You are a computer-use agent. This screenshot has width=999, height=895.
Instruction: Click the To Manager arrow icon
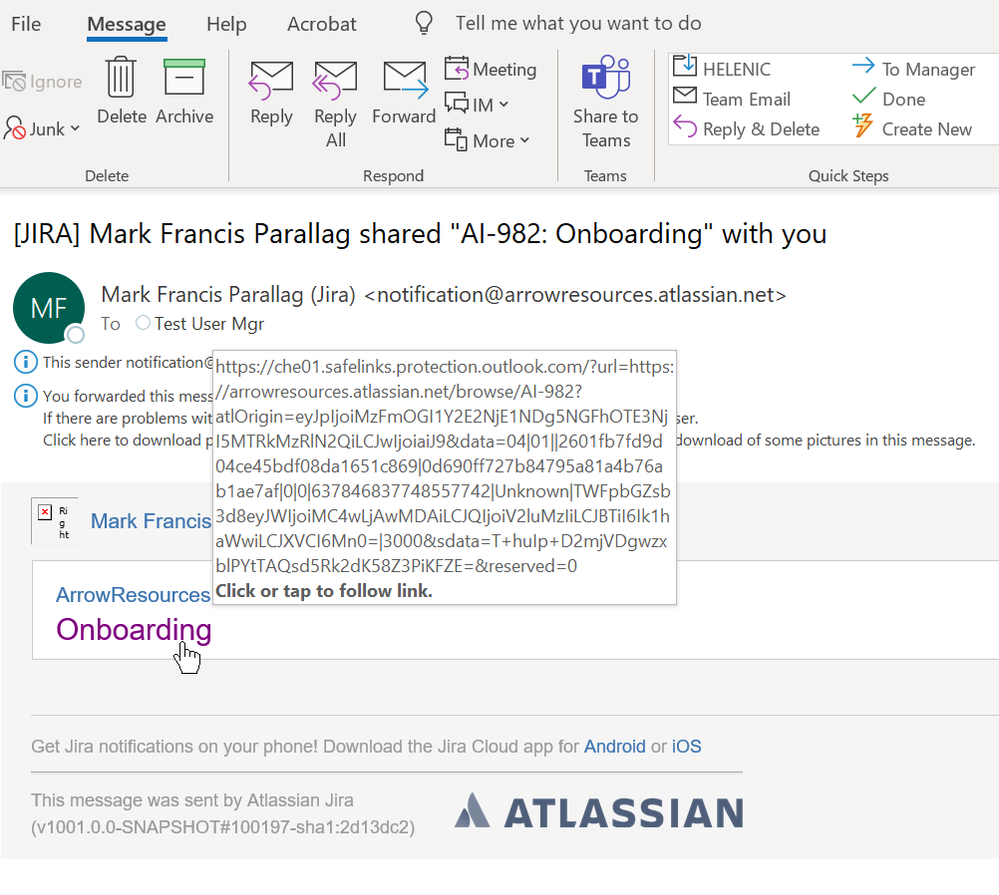coord(863,66)
